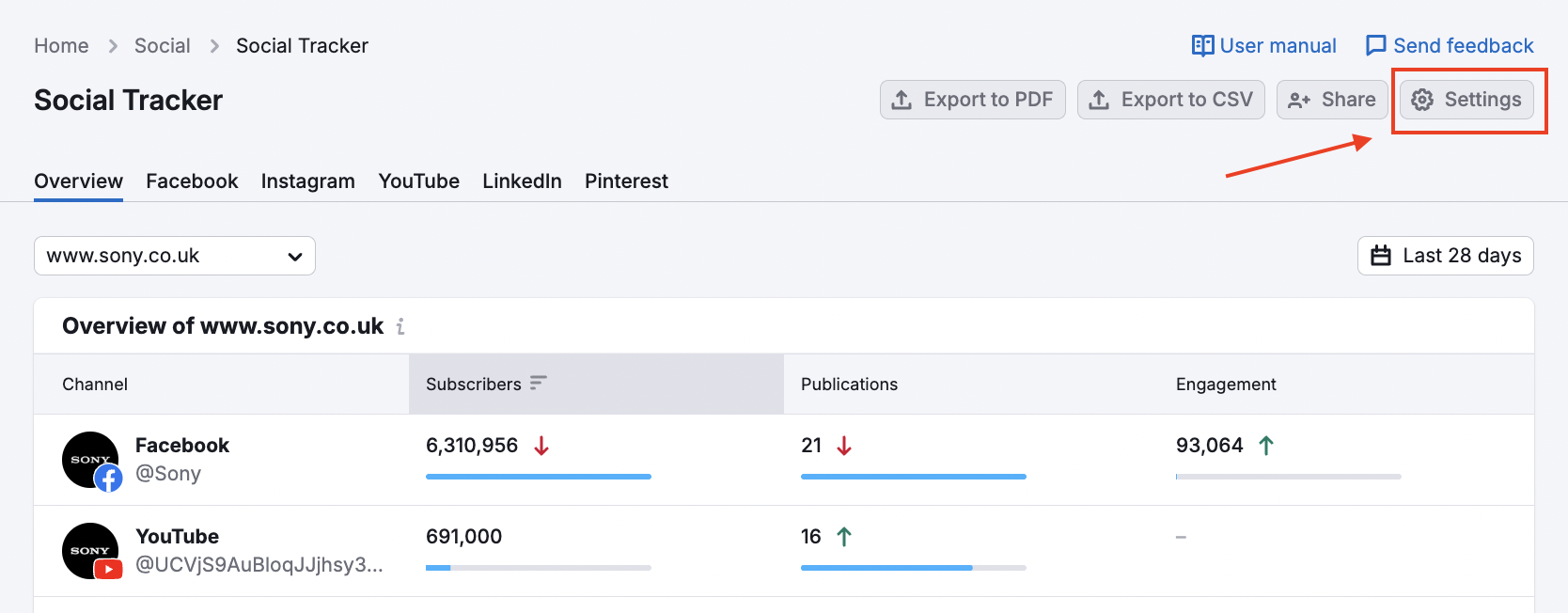The width and height of the screenshot is (1568, 613).
Task: Go to Home in breadcrumbs
Action: (x=61, y=46)
